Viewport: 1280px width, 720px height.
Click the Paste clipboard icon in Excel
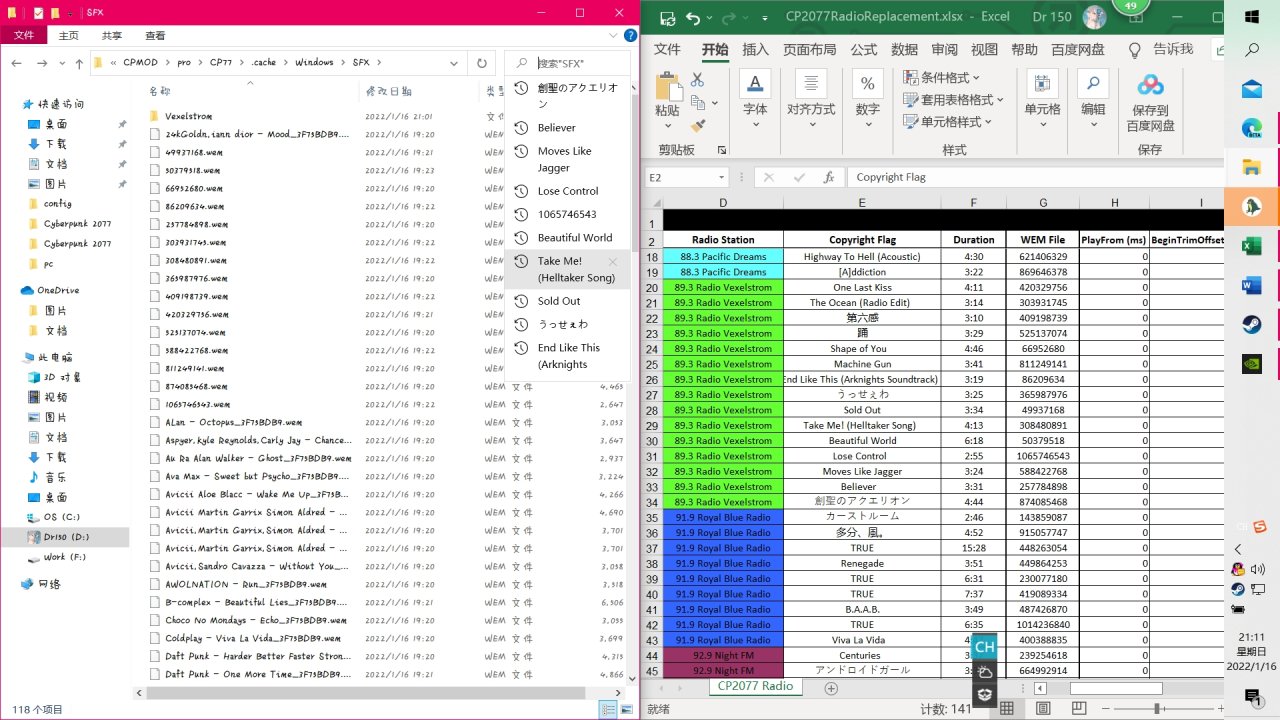click(667, 85)
